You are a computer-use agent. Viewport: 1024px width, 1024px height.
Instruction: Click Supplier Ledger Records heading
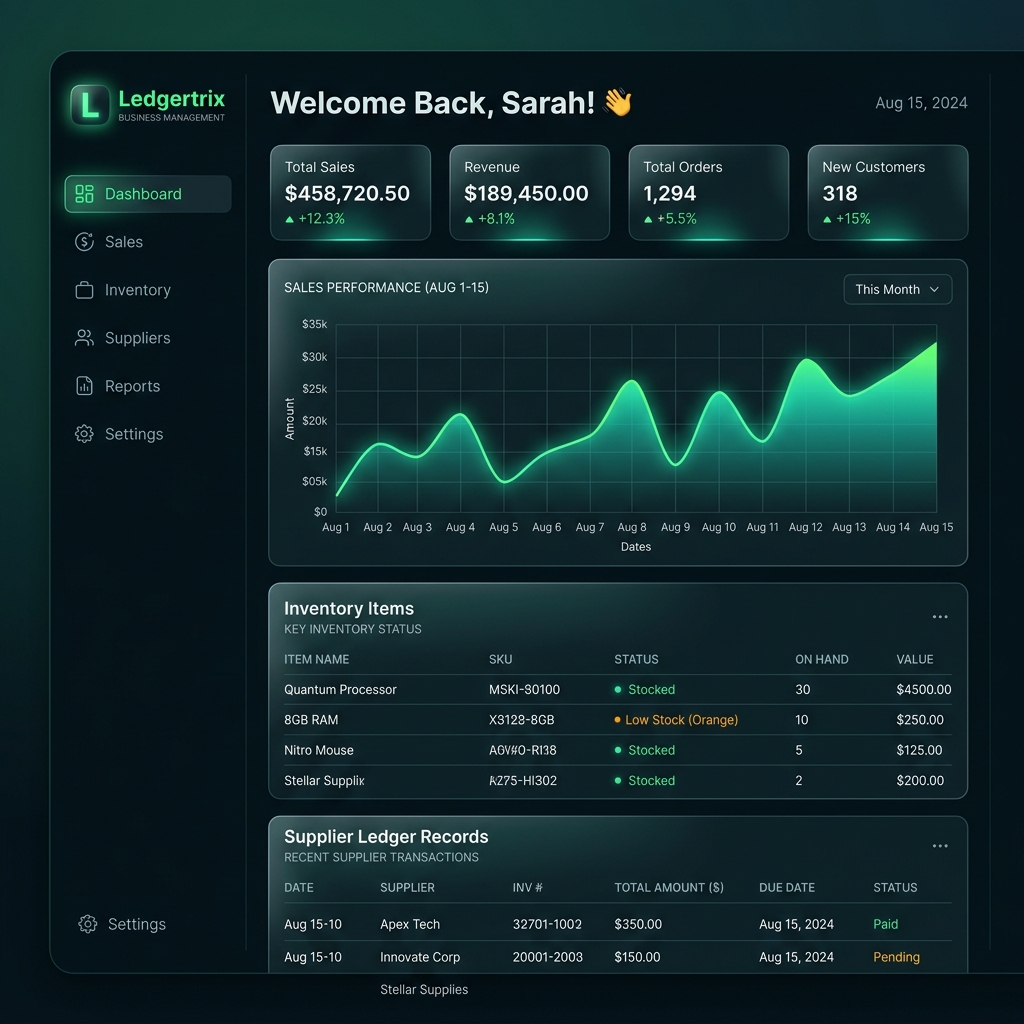[386, 837]
